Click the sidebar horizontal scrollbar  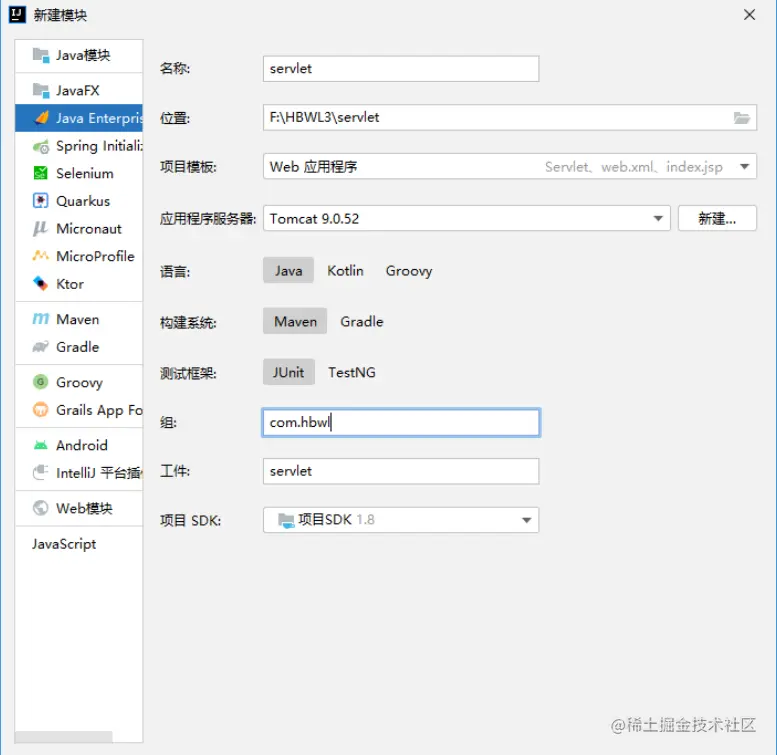click(63, 737)
